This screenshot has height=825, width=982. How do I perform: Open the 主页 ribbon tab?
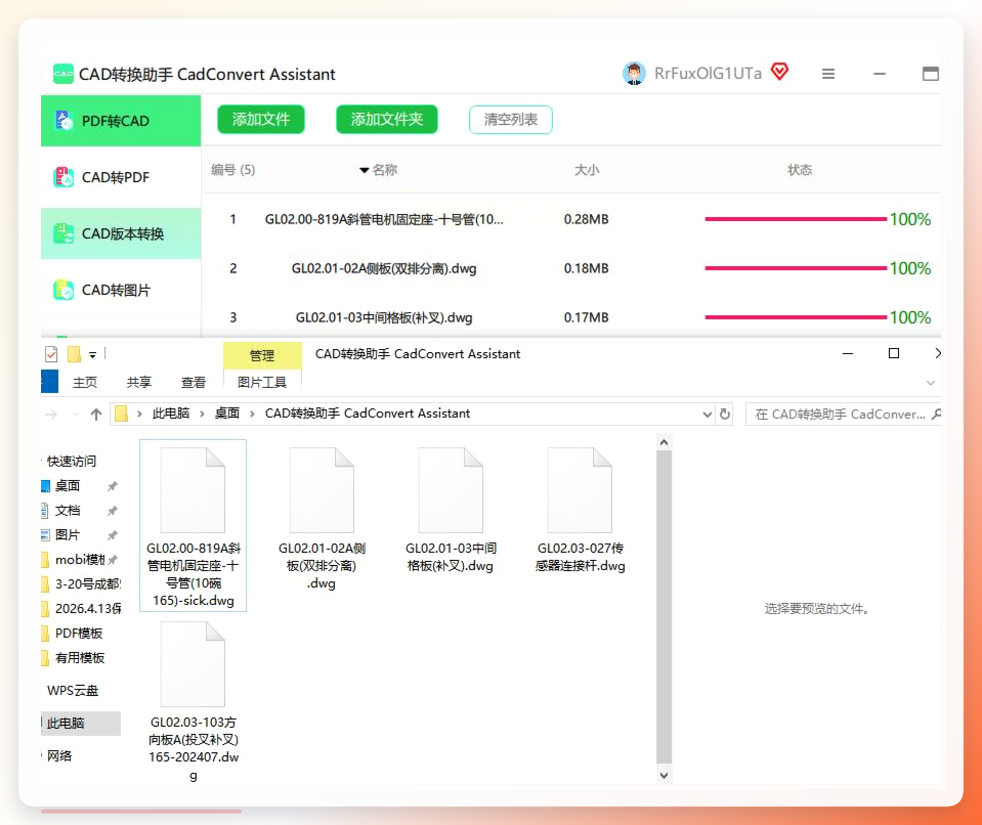tap(85, 382)
